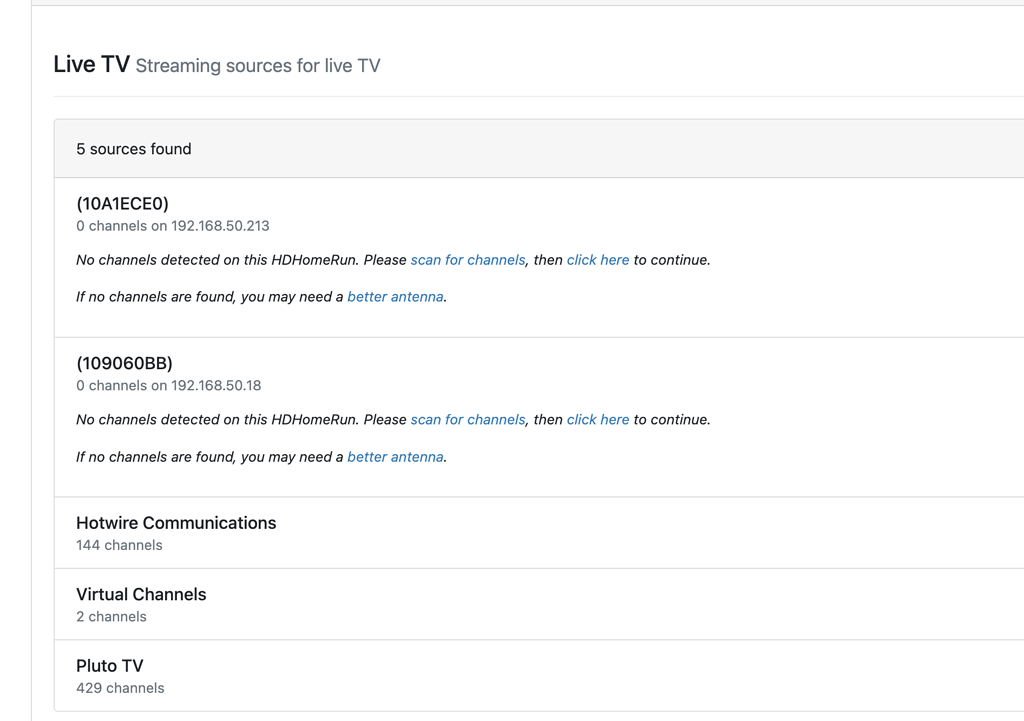Click the scan for channels link for 10A1ECE0

point(467,259)
